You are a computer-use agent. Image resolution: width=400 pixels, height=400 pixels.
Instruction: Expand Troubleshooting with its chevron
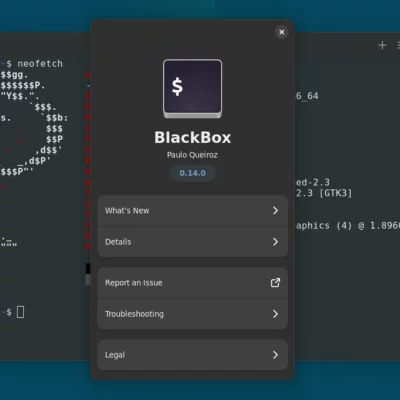[x=275, y=314]
